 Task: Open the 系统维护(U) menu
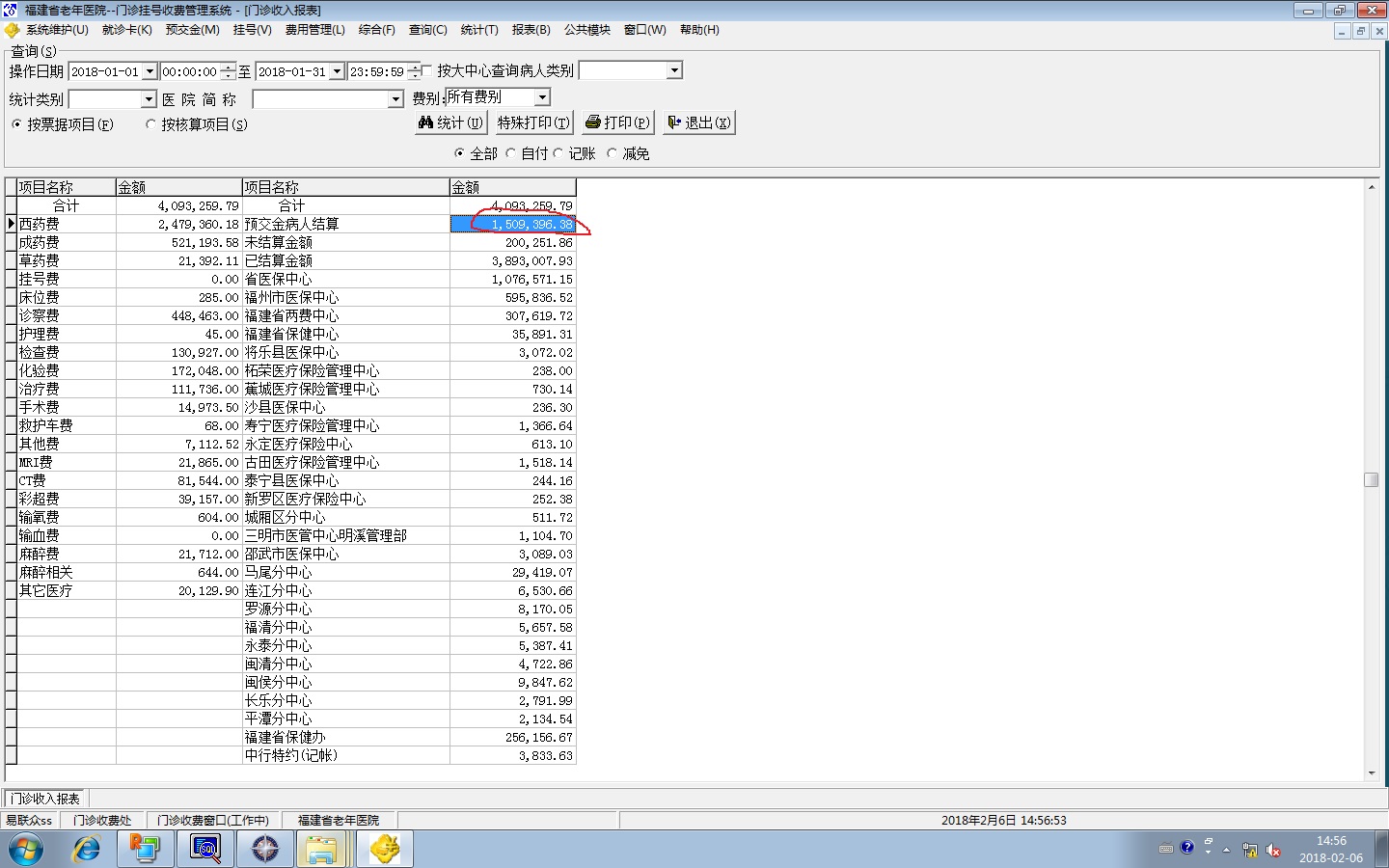57,30
